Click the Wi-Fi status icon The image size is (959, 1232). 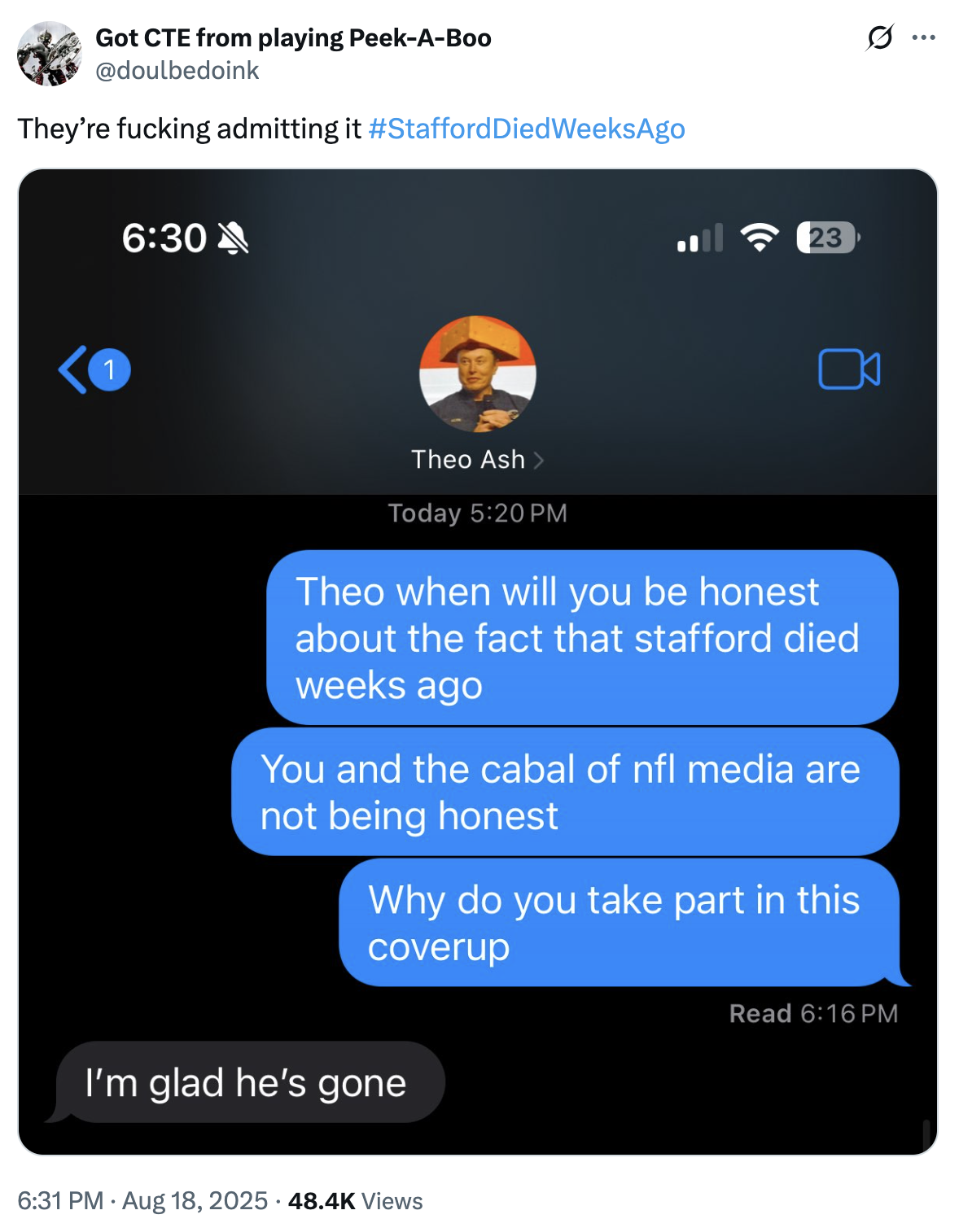click(x=760, y=238)
